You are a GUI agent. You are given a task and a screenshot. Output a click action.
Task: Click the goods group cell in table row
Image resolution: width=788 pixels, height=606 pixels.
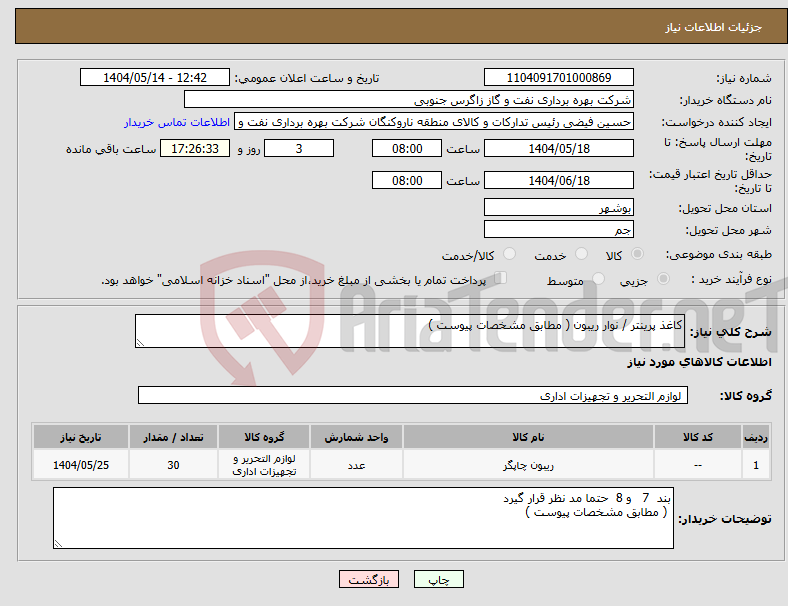coord(264,465)
